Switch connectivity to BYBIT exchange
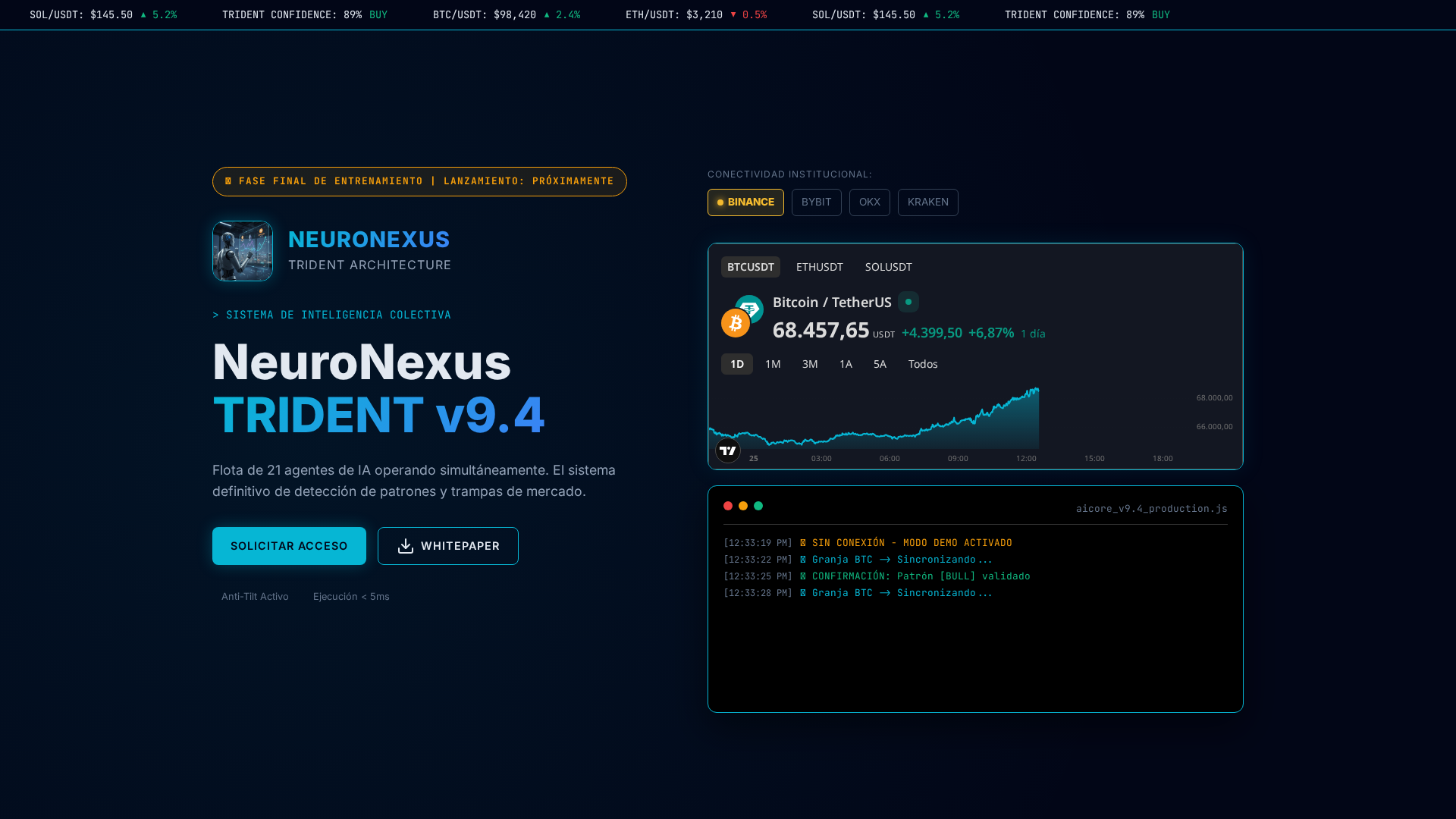Screen dimensions: 1456x819 click(817, 202)
